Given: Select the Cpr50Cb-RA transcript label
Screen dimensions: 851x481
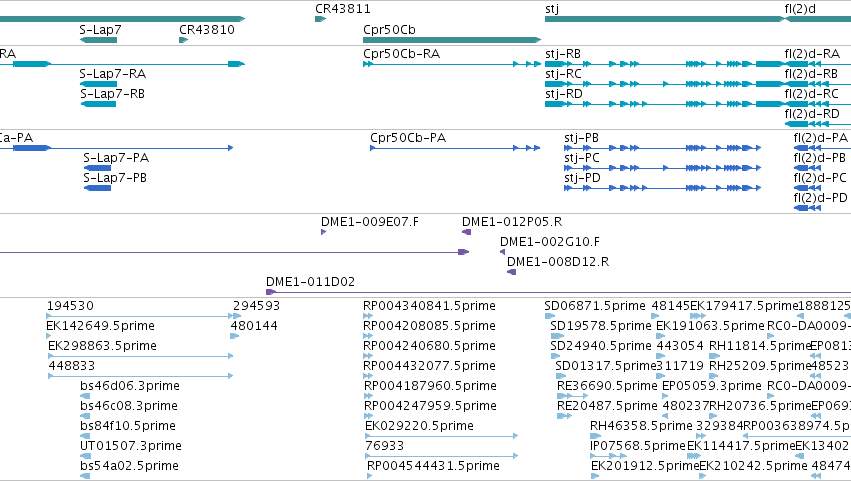Looking at the screenshot, I should 401,54.
